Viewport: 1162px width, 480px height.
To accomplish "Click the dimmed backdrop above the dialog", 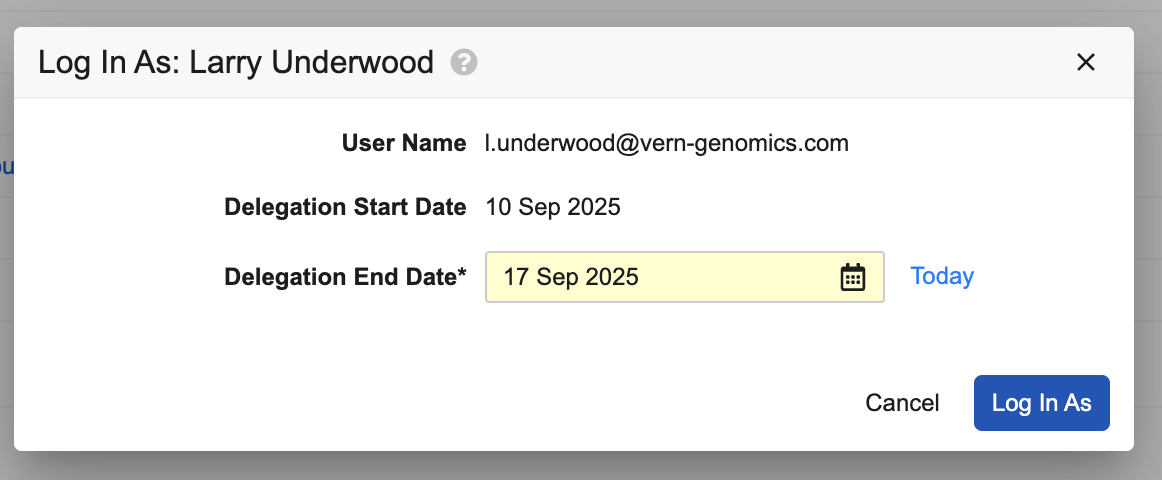I will pyautogui.click(x=580, y=12).
